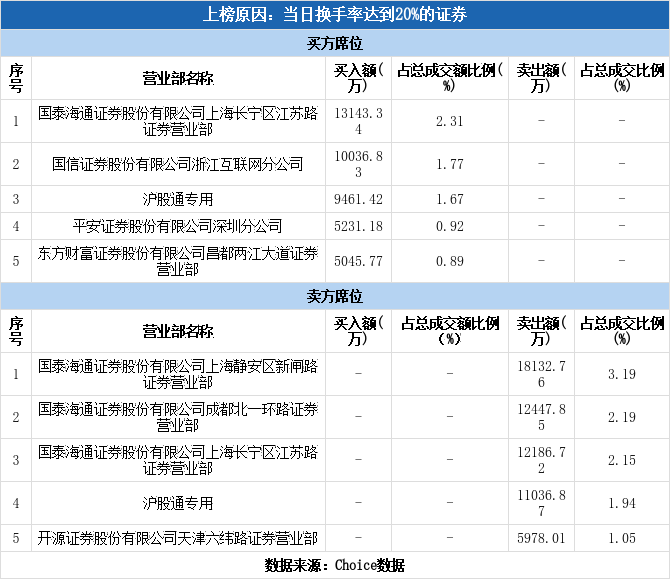Viewport: 670px width, 579px height.
Task: Select seller 开源证券股份有限公司天津六纬路证券营业部
Action: 178,538
